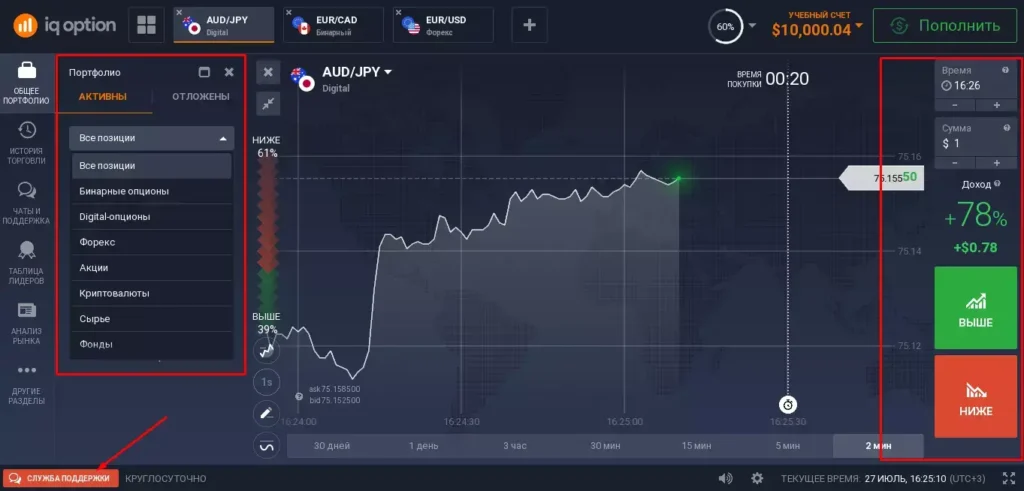Click the iq option logo
Viewport: 1024px width, 491px height.
click(x=65, y=25)
